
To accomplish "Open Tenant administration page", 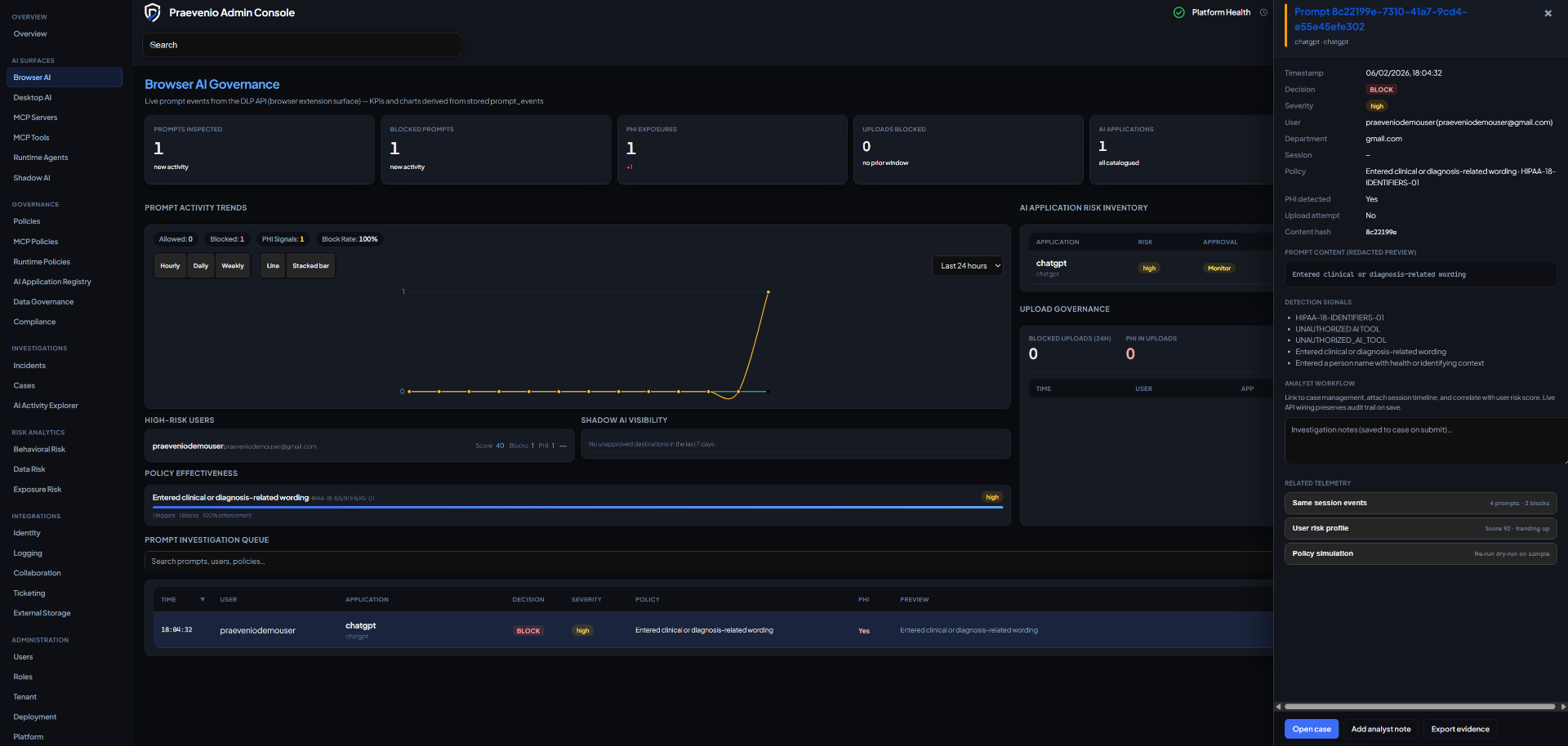I will coord(25,697).
